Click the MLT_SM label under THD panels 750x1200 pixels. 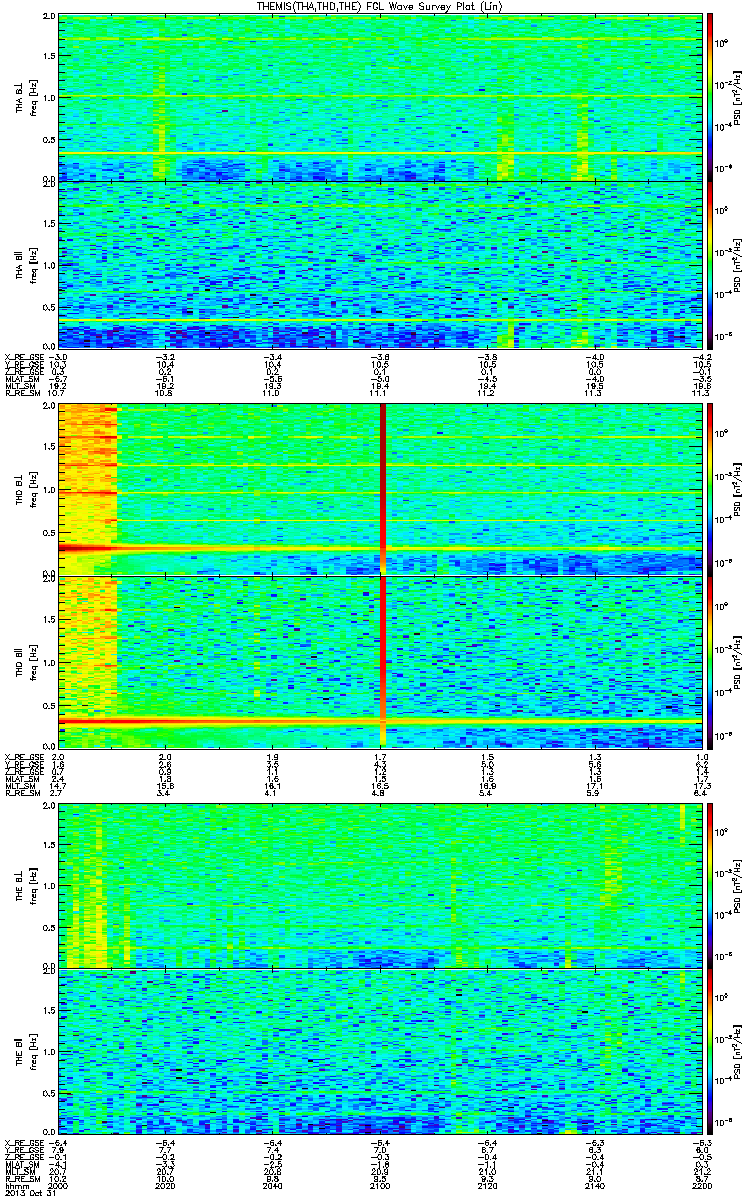[x=20, y=787]
